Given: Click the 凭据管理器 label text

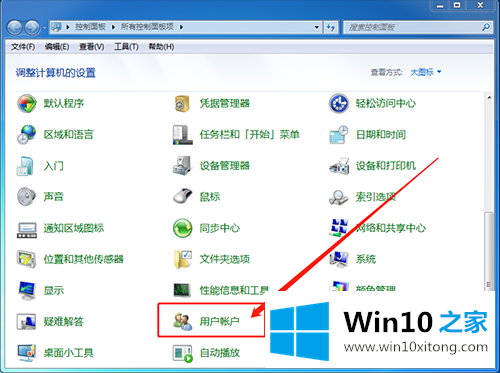Looking at the screenshot, I should click(x=224, y=103).
